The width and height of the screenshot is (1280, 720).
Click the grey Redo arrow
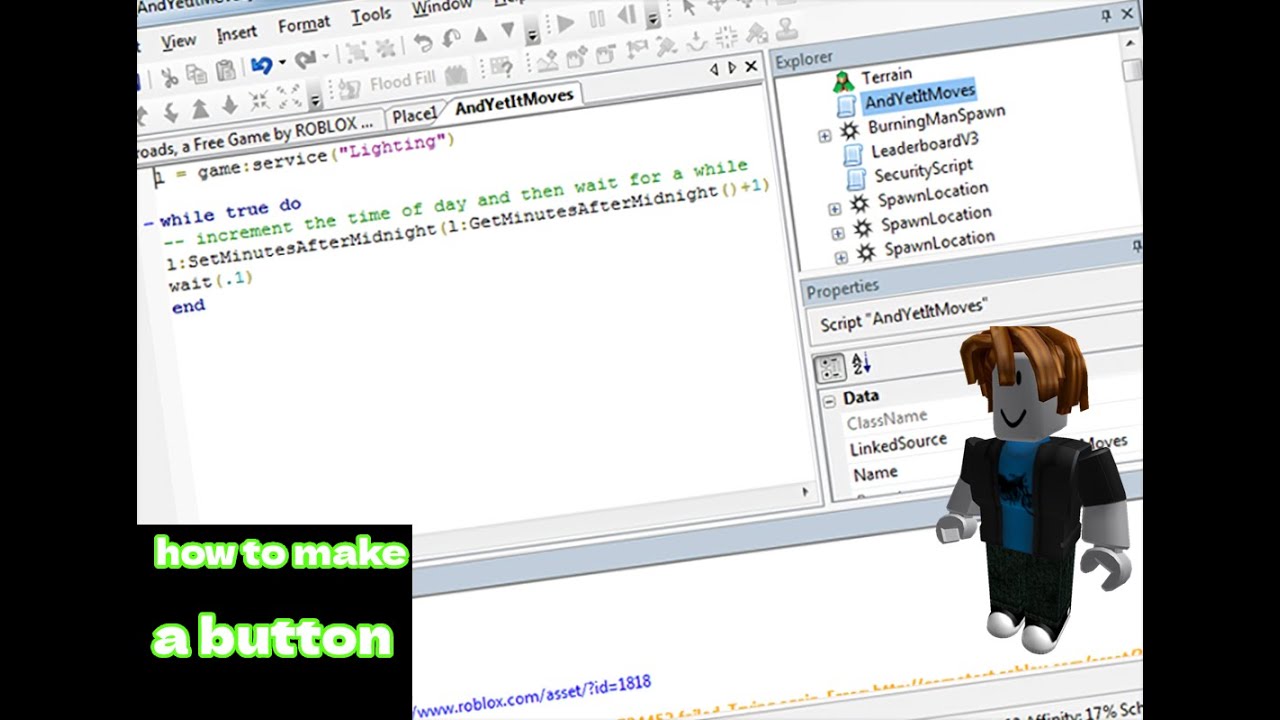305,61
